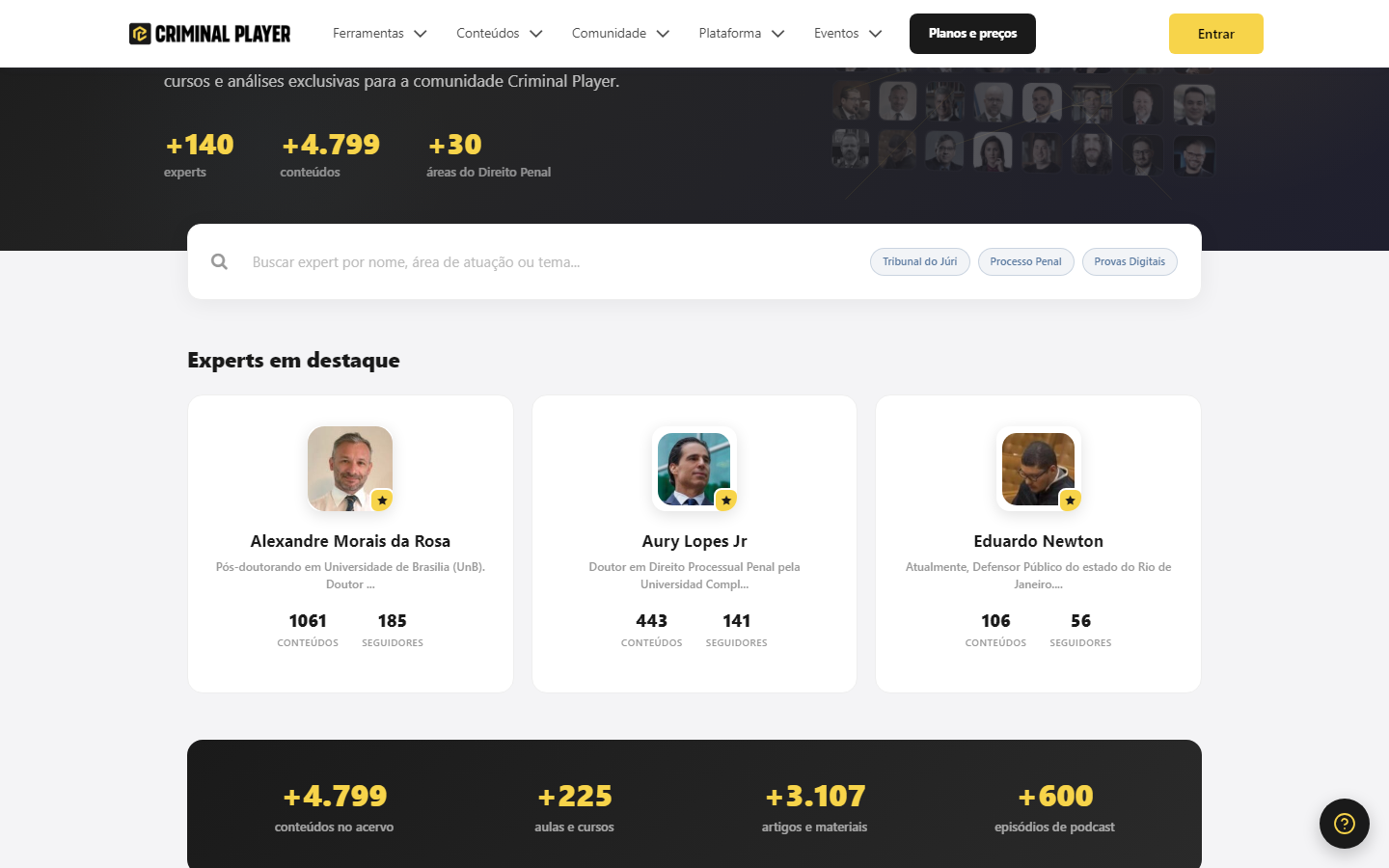Image resolution: width=1389 pixels, height=868 pixels.
Task: Click the +140 experts statistic
Action: [200, 154]
